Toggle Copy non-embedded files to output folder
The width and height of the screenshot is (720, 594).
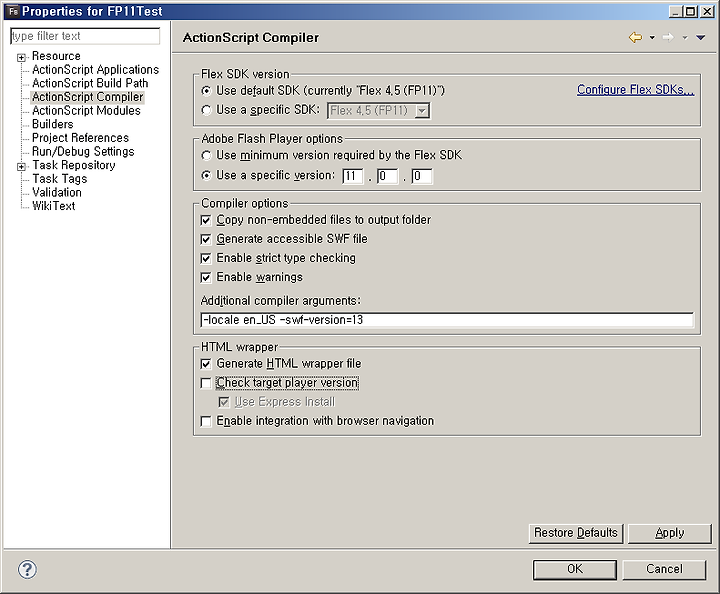pos(206,220)
